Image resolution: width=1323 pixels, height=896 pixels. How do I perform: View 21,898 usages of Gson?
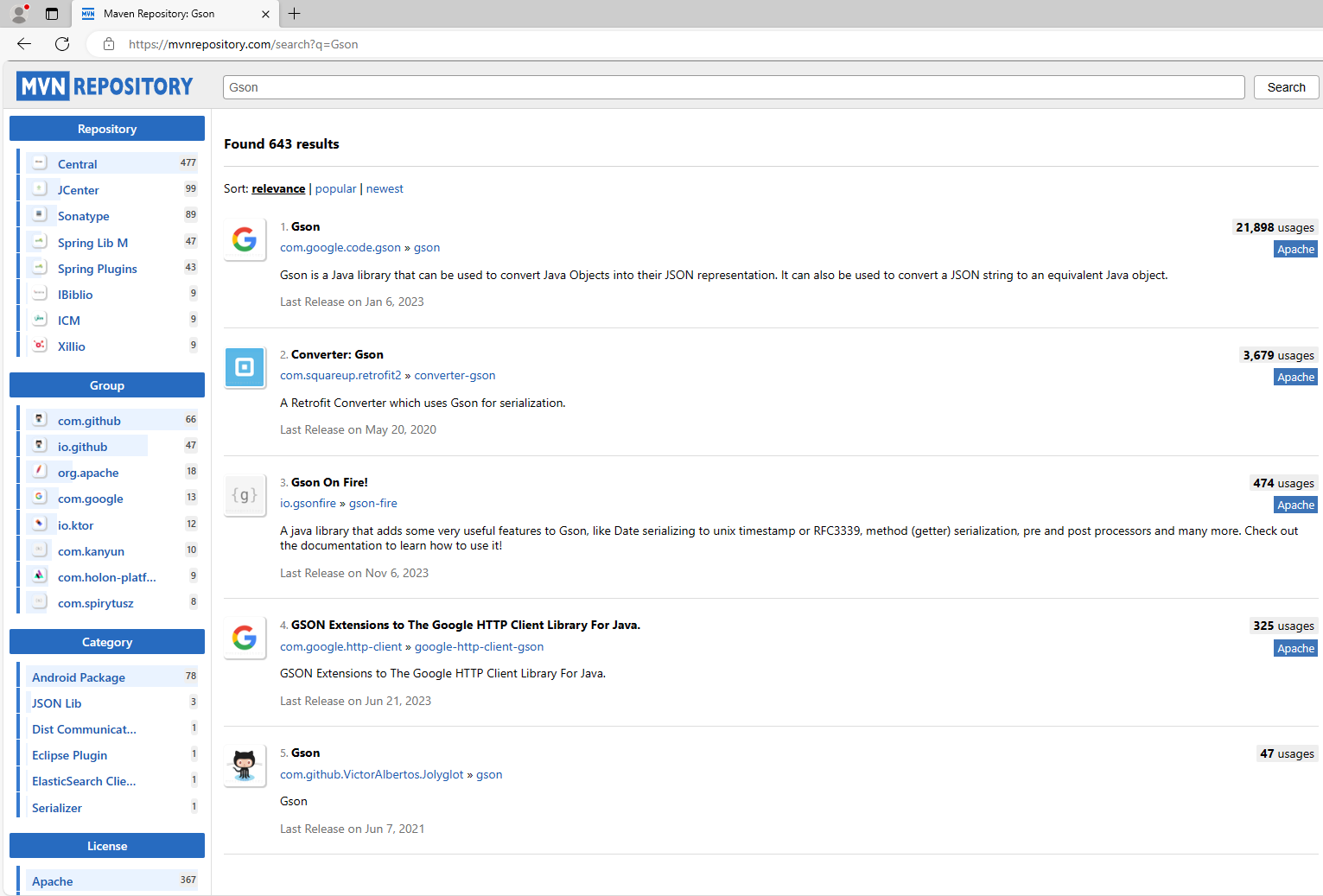pos(1275,227)
